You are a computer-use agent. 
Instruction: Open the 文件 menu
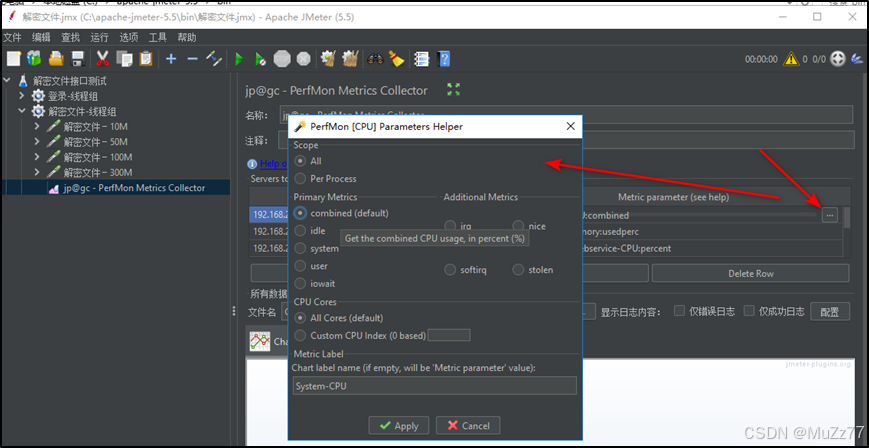click(12, 38)
